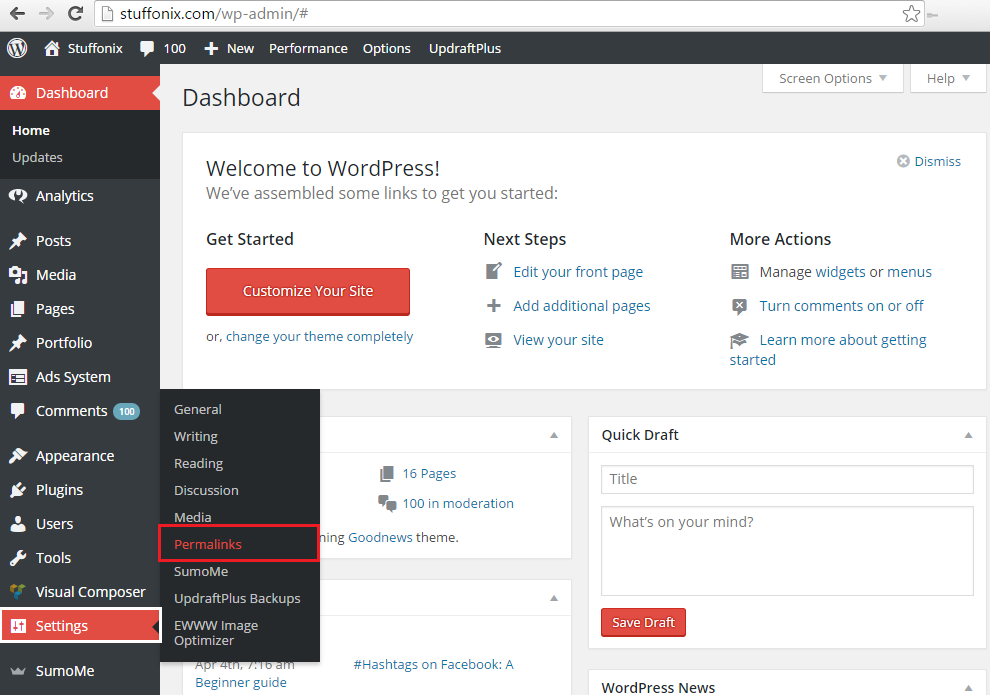
Task: Click the home icon next to Stuffonix
Action: (52, 48)
